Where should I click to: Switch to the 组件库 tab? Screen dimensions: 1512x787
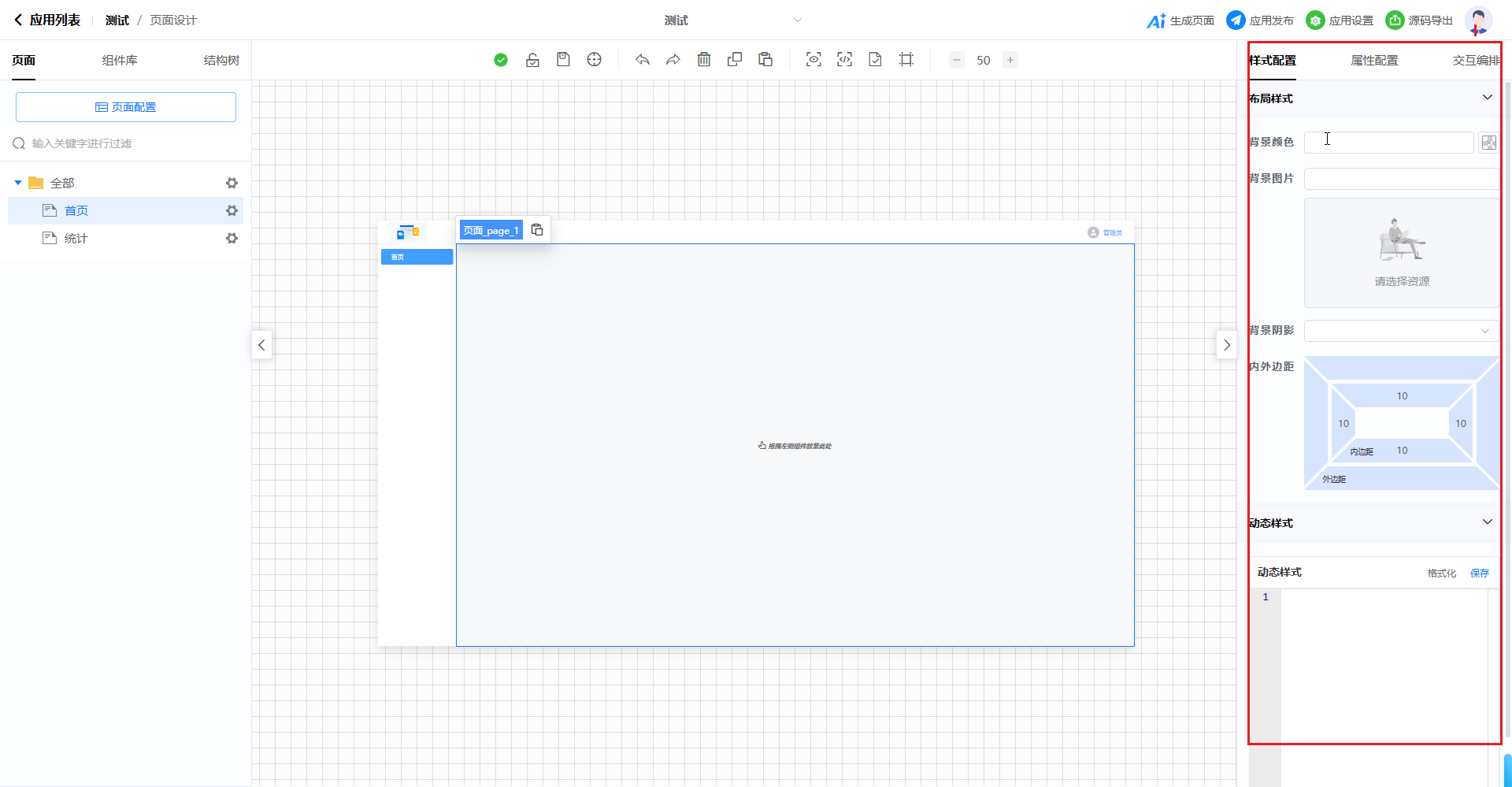click(120, 61)
